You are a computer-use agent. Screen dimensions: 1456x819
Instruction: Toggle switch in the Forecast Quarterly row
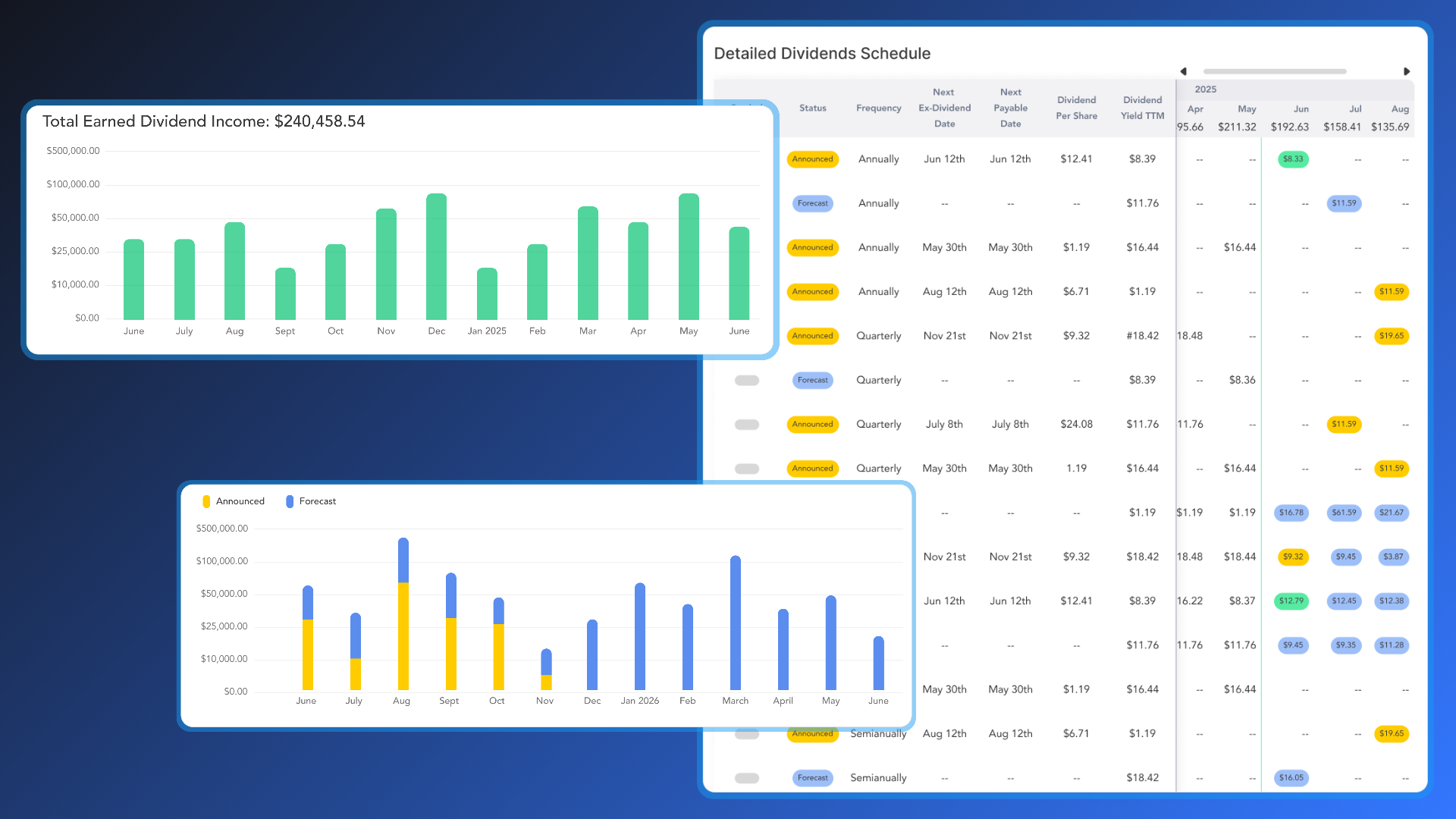747,381
